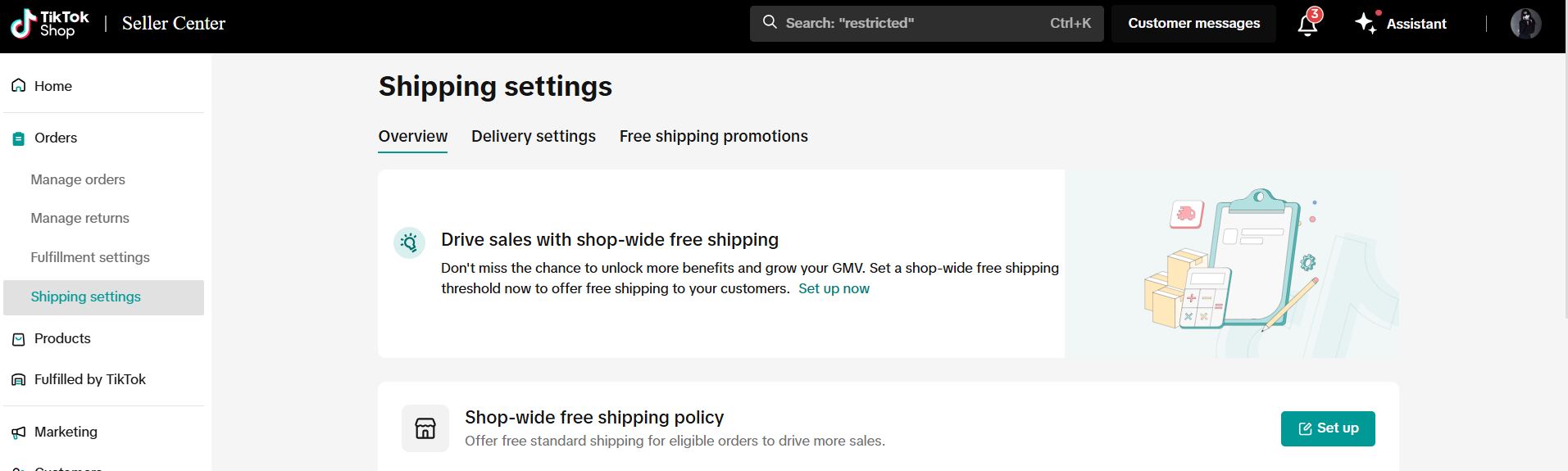Switch to the Delivery settings tab
This screenshot has width=1568, height=471.
534,137
